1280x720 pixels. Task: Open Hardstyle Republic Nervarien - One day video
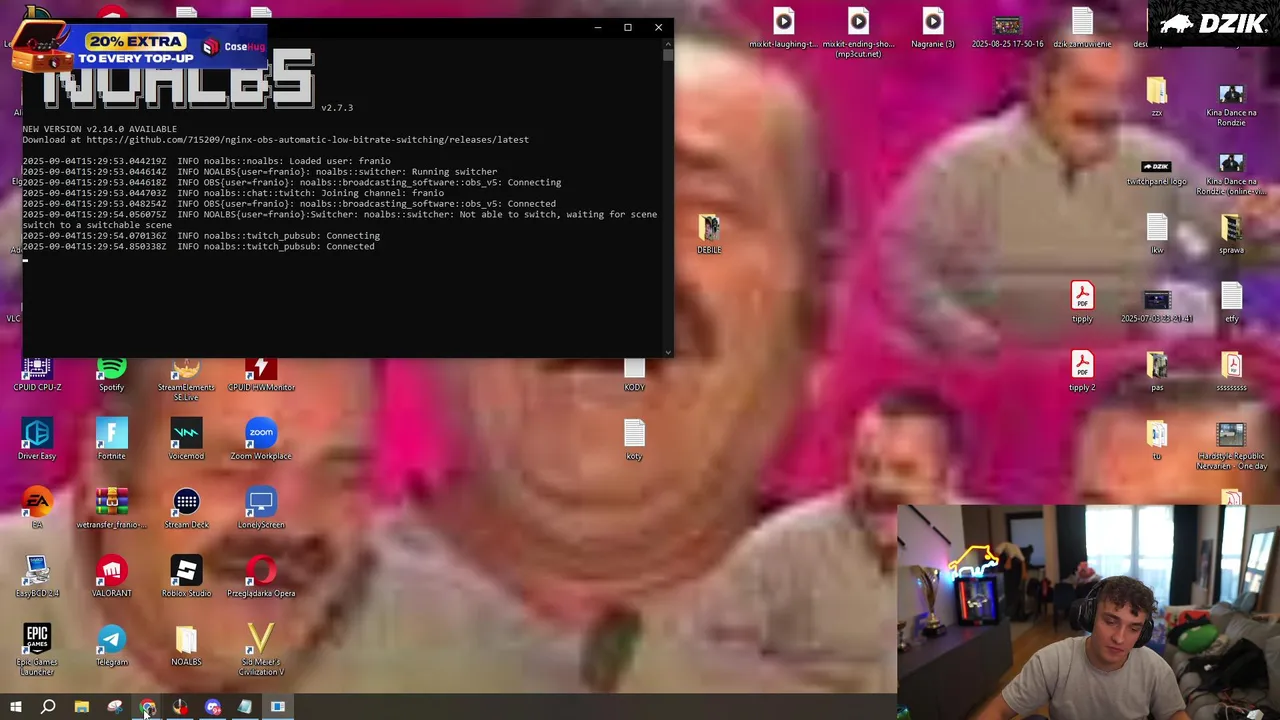tap(1231, 446)
